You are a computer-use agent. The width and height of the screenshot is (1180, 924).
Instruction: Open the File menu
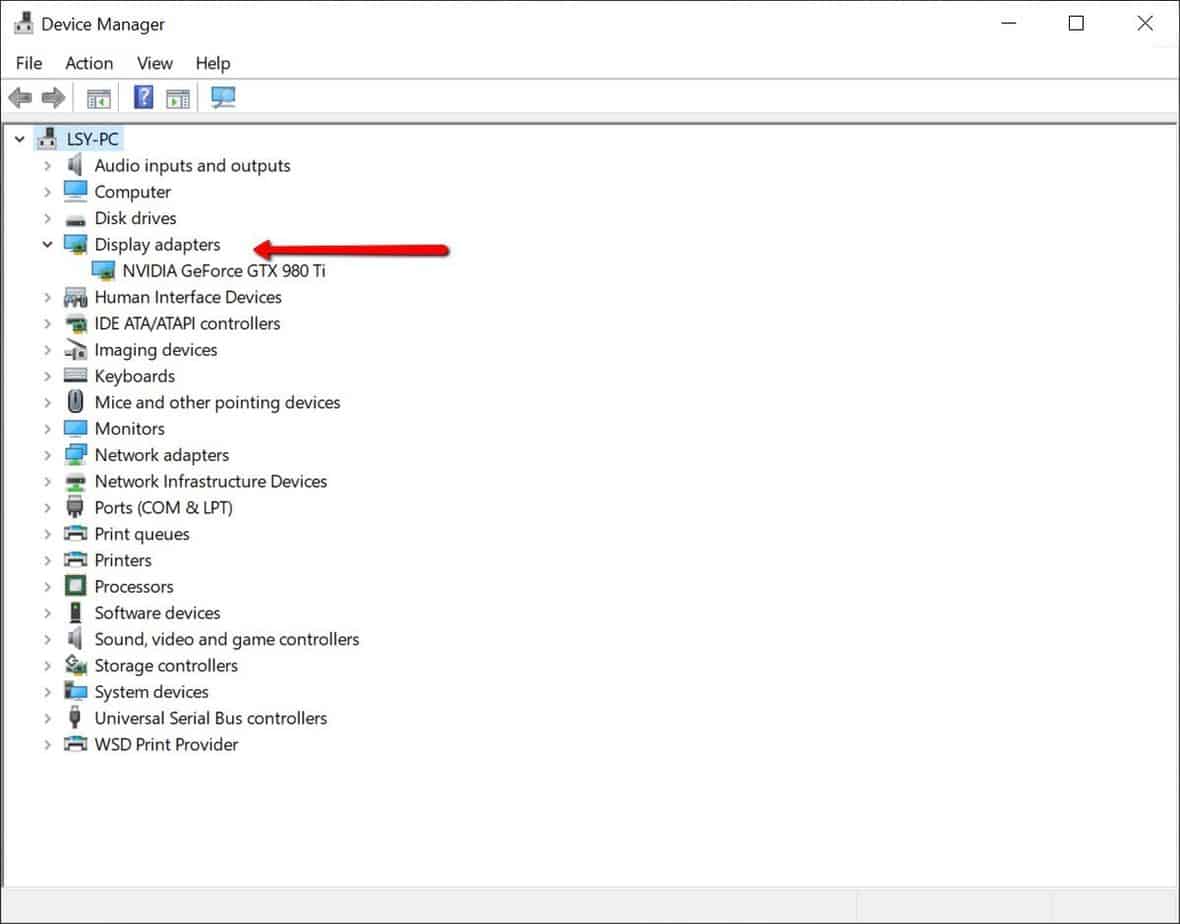pyautogui.click(x=29, y=63)
